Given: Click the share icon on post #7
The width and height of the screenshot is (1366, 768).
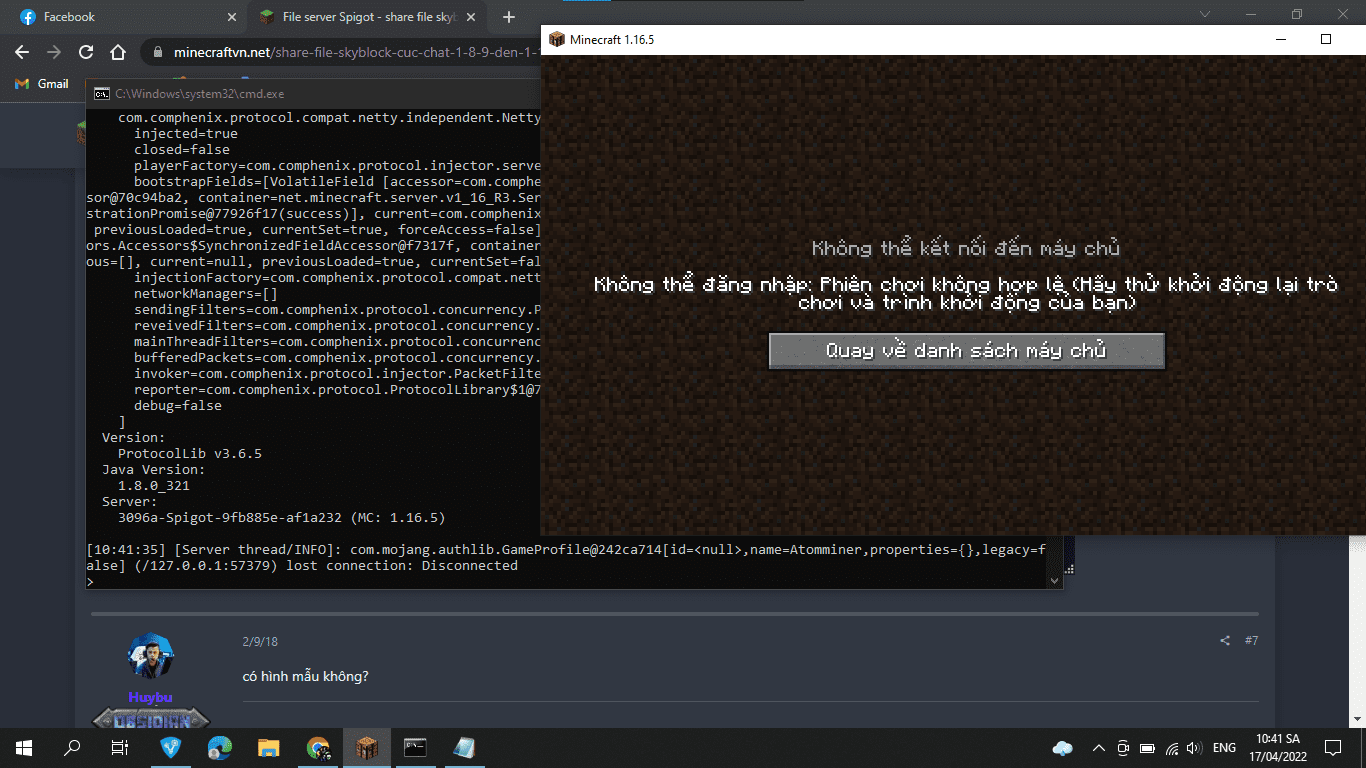Looking at the screenshot, I should pyautogui.click(x=1225, y=640).
